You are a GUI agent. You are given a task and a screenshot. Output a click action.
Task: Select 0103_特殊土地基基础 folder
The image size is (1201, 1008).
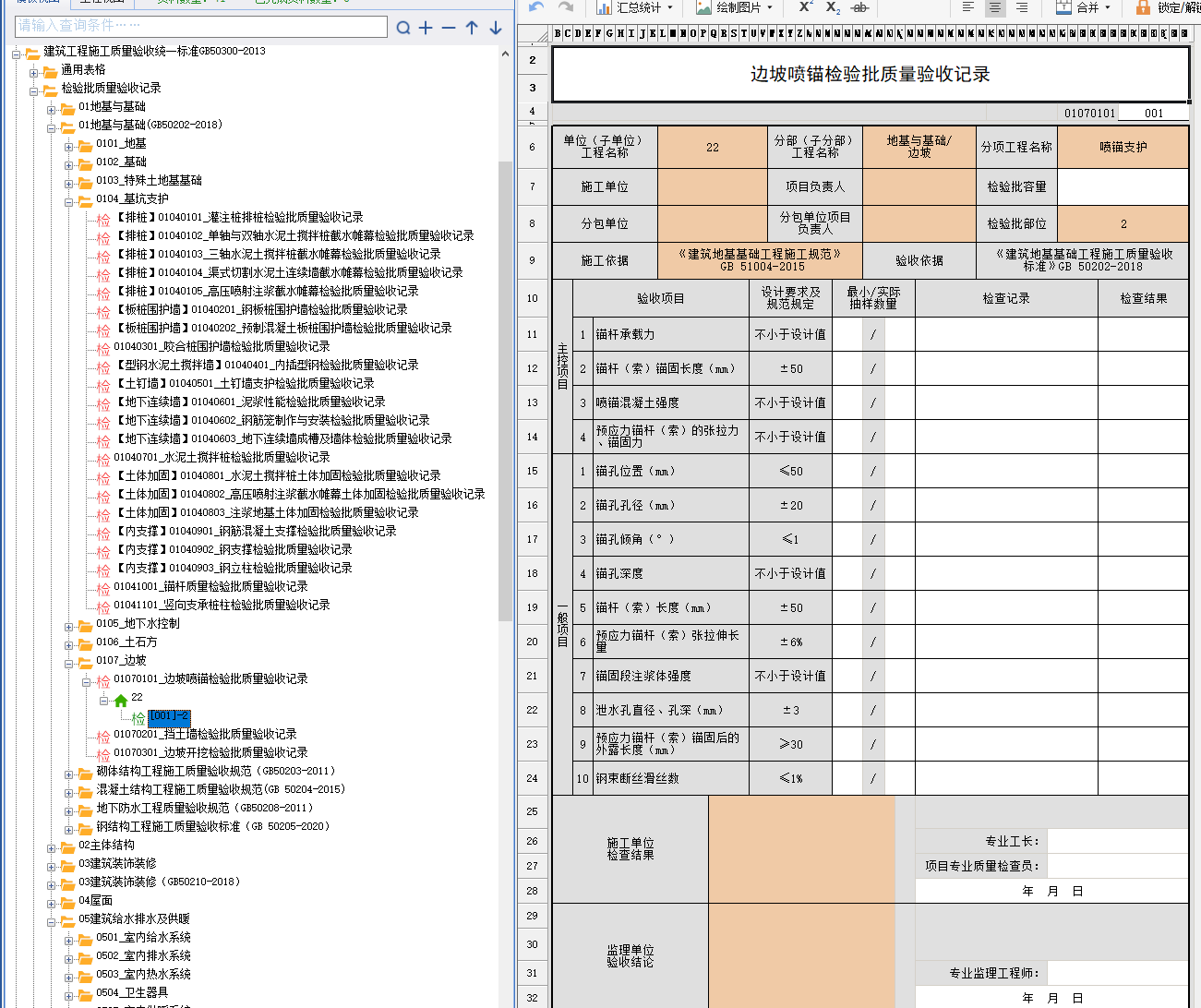click(149, 180)
